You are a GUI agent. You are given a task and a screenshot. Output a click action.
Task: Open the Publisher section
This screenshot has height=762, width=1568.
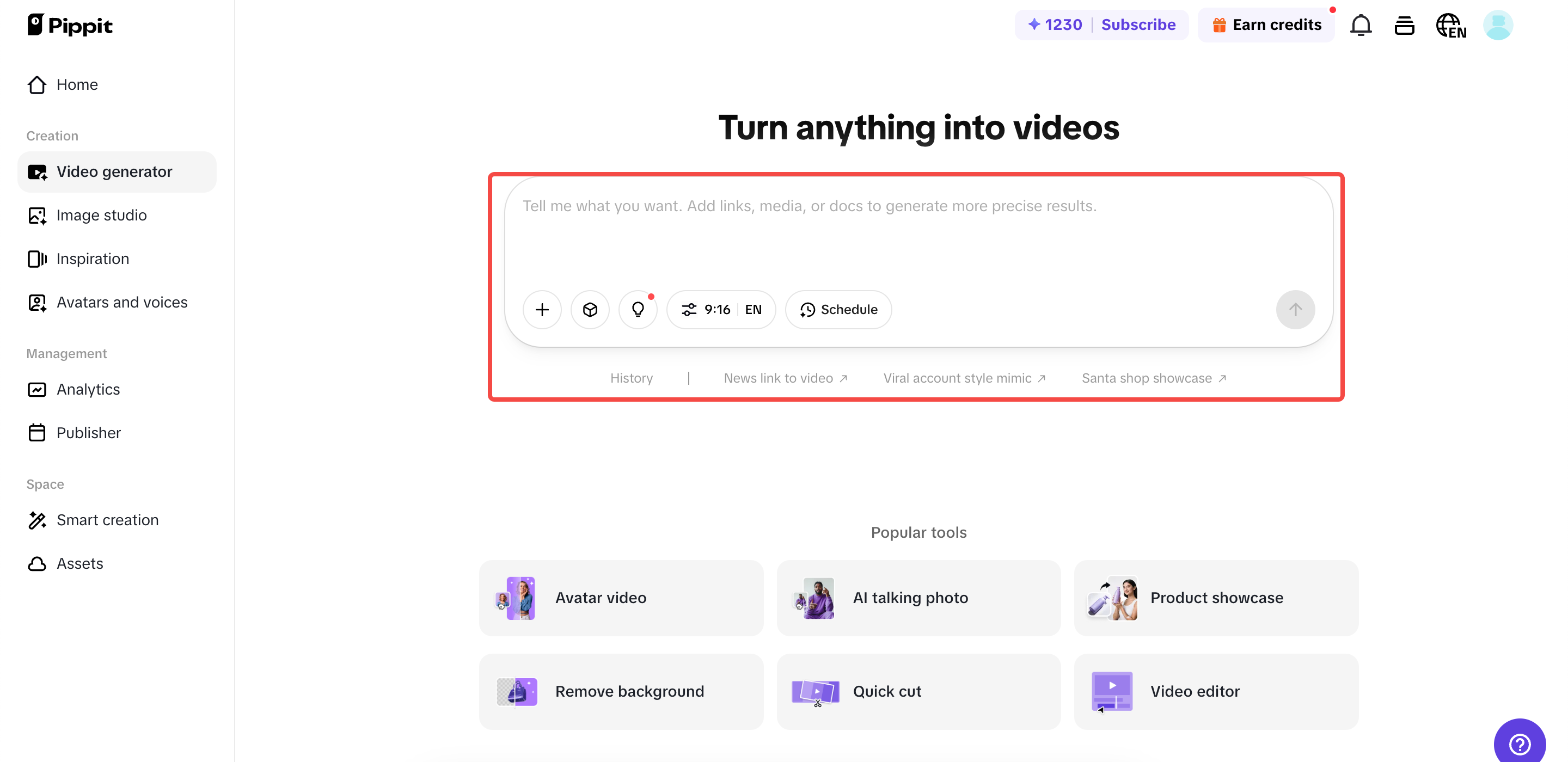(x=89, y=433)
